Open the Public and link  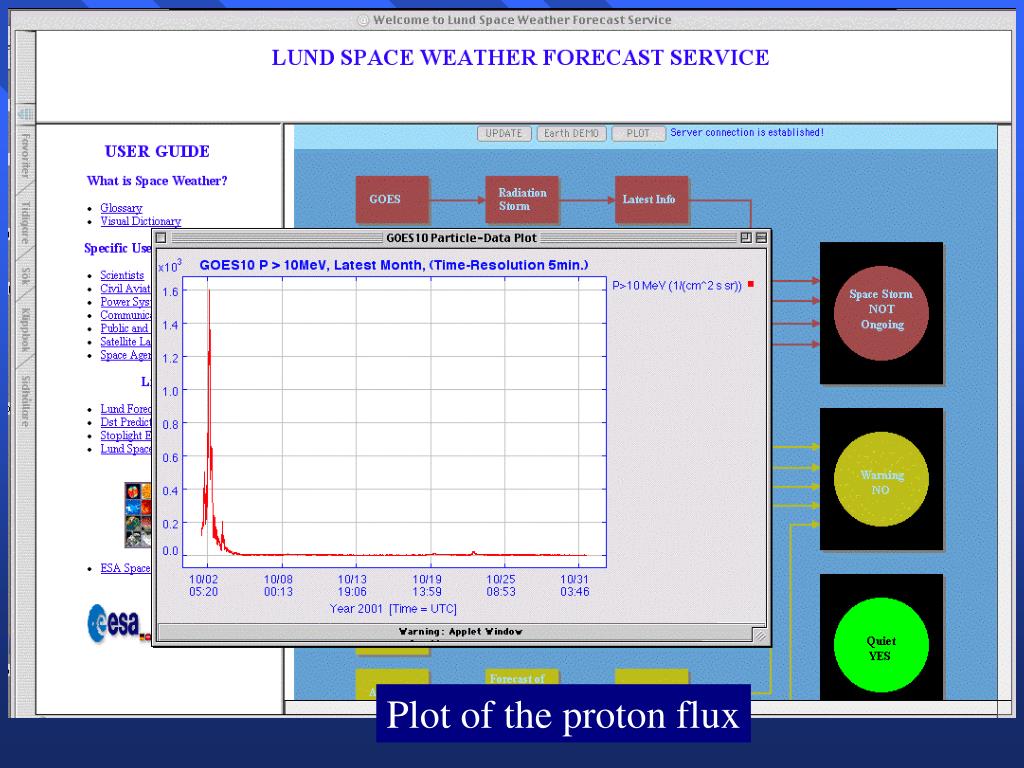124,328
